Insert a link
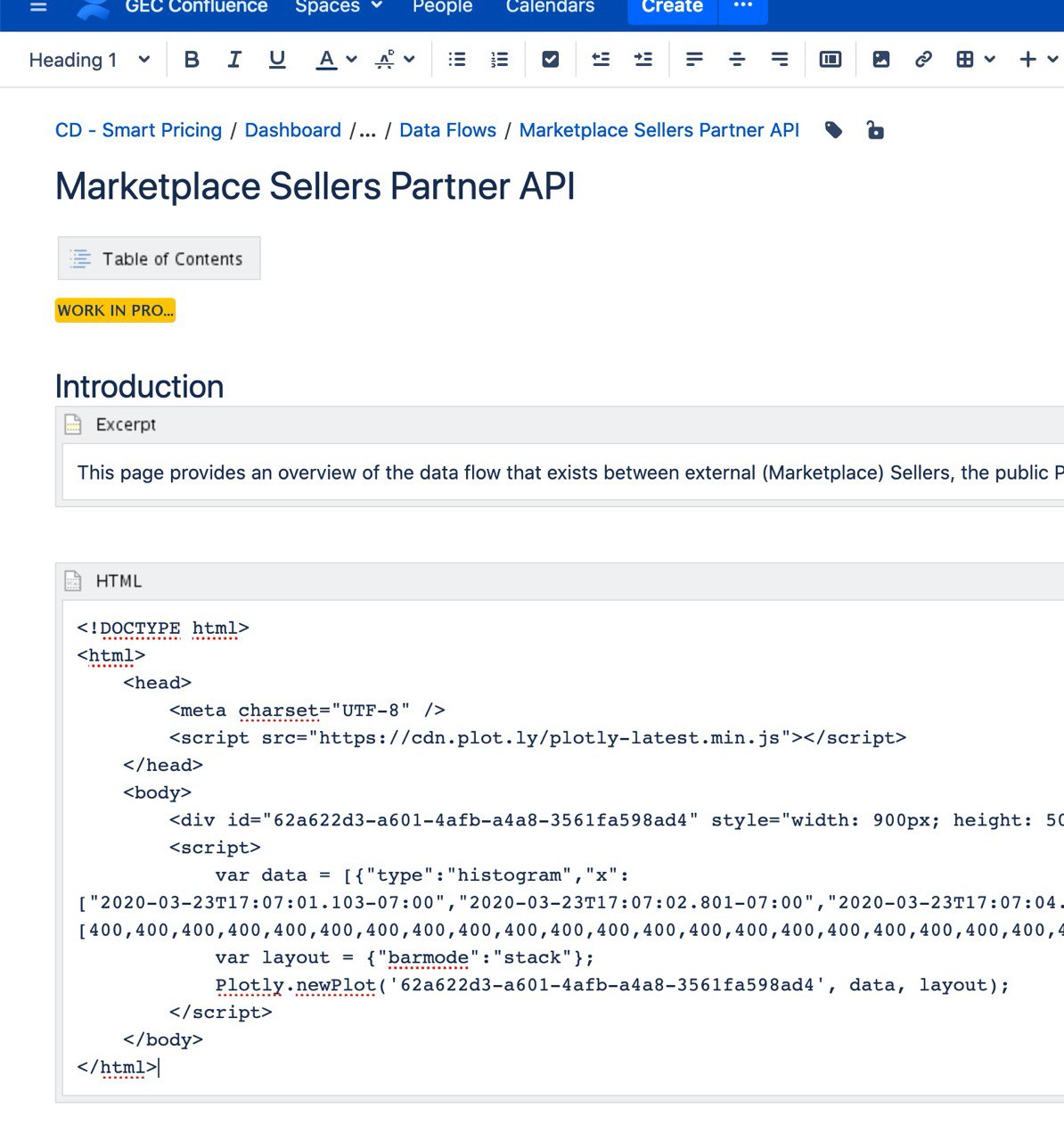This screenshot has width=1064, height=1141. 923,60
